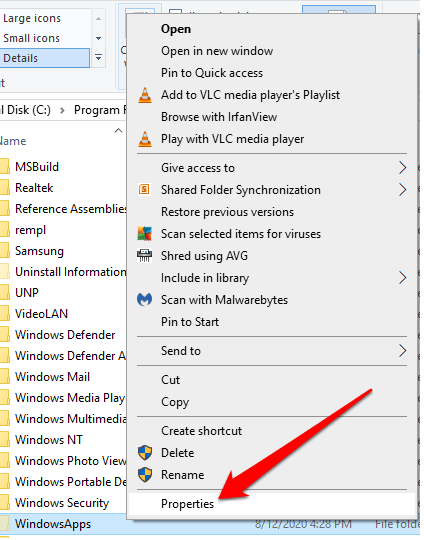Select the Windows Security folder

click(62, 503)
